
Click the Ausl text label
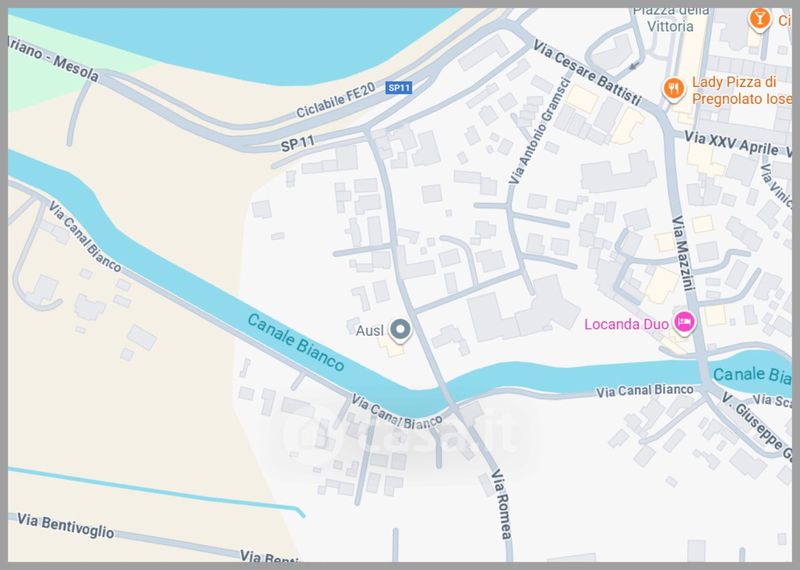point(370,331)
